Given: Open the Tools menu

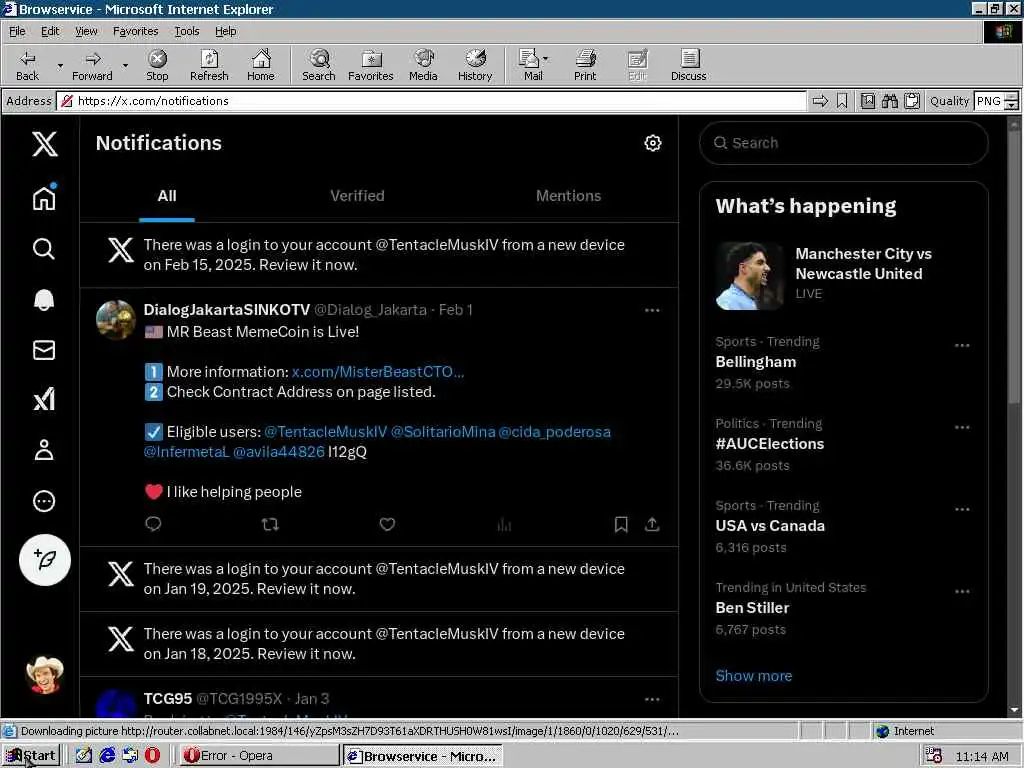Looking at the screenshot, I should (x=186, y=31).
